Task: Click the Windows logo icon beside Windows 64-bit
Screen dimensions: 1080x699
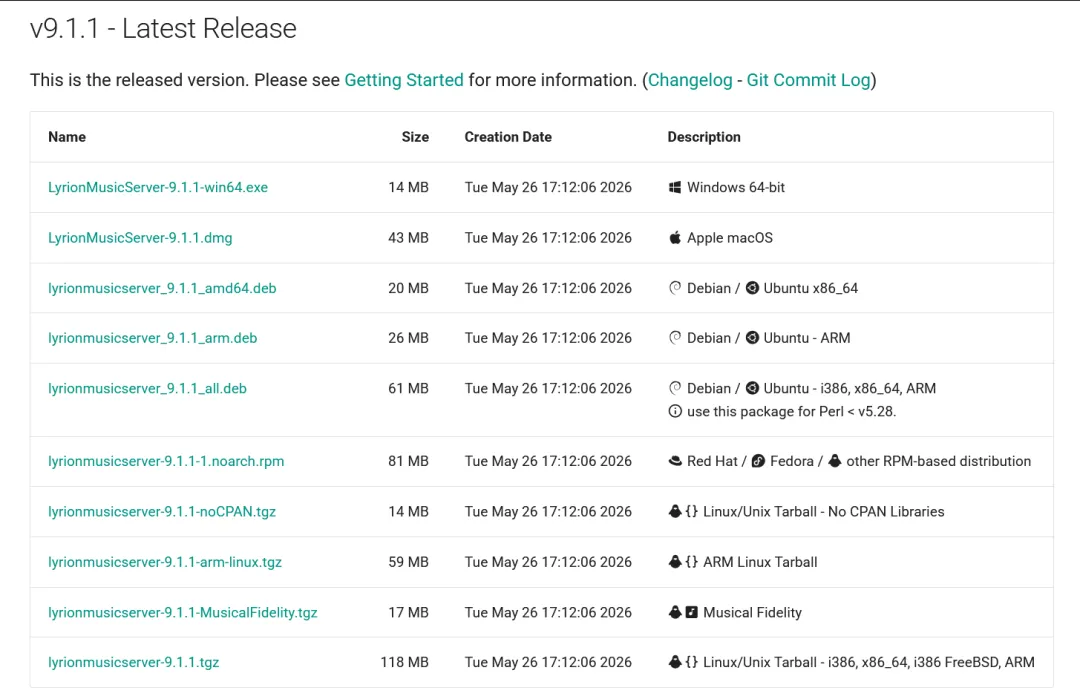Action: [675, 187]
